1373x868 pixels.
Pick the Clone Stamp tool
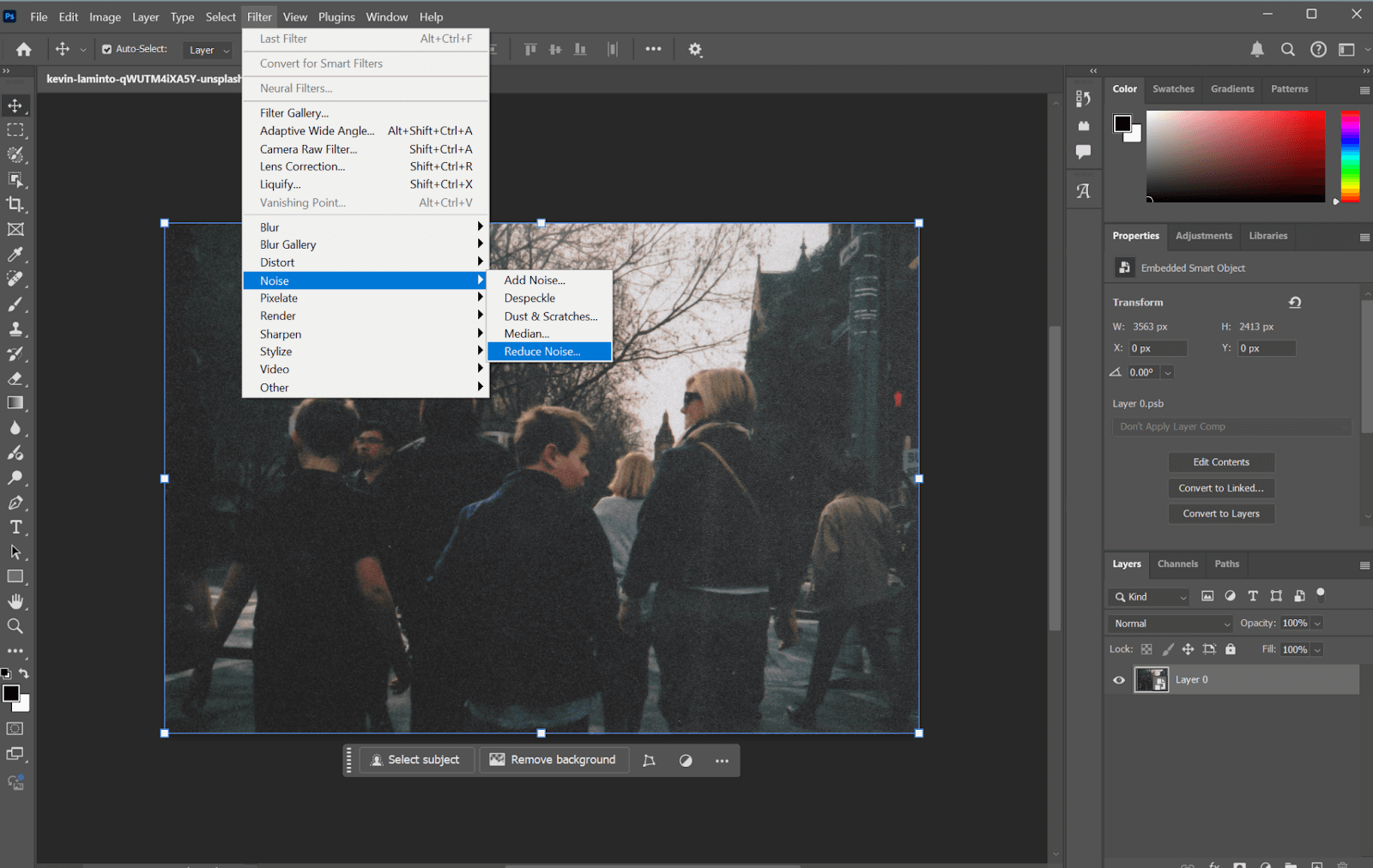click(15, 328)
